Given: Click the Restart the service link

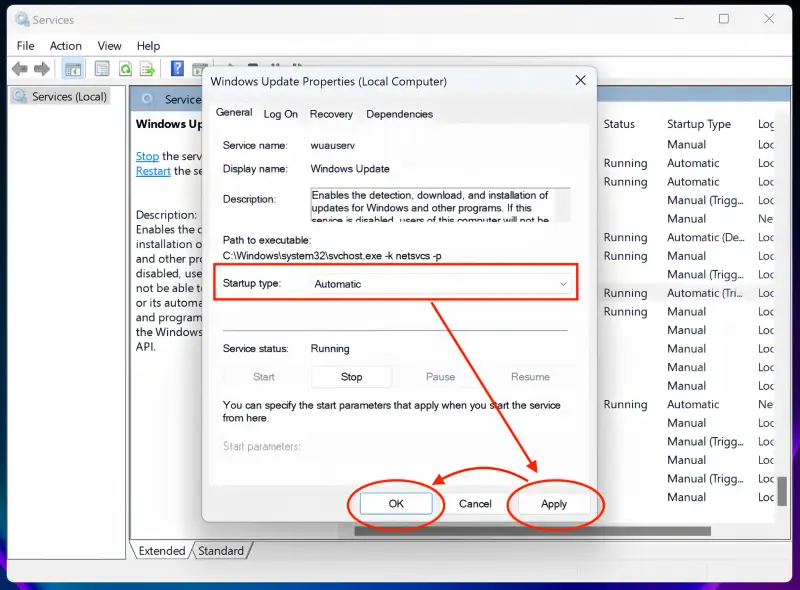Looking at the screenshot, I should pyautogui.click(x=153, y=171).
